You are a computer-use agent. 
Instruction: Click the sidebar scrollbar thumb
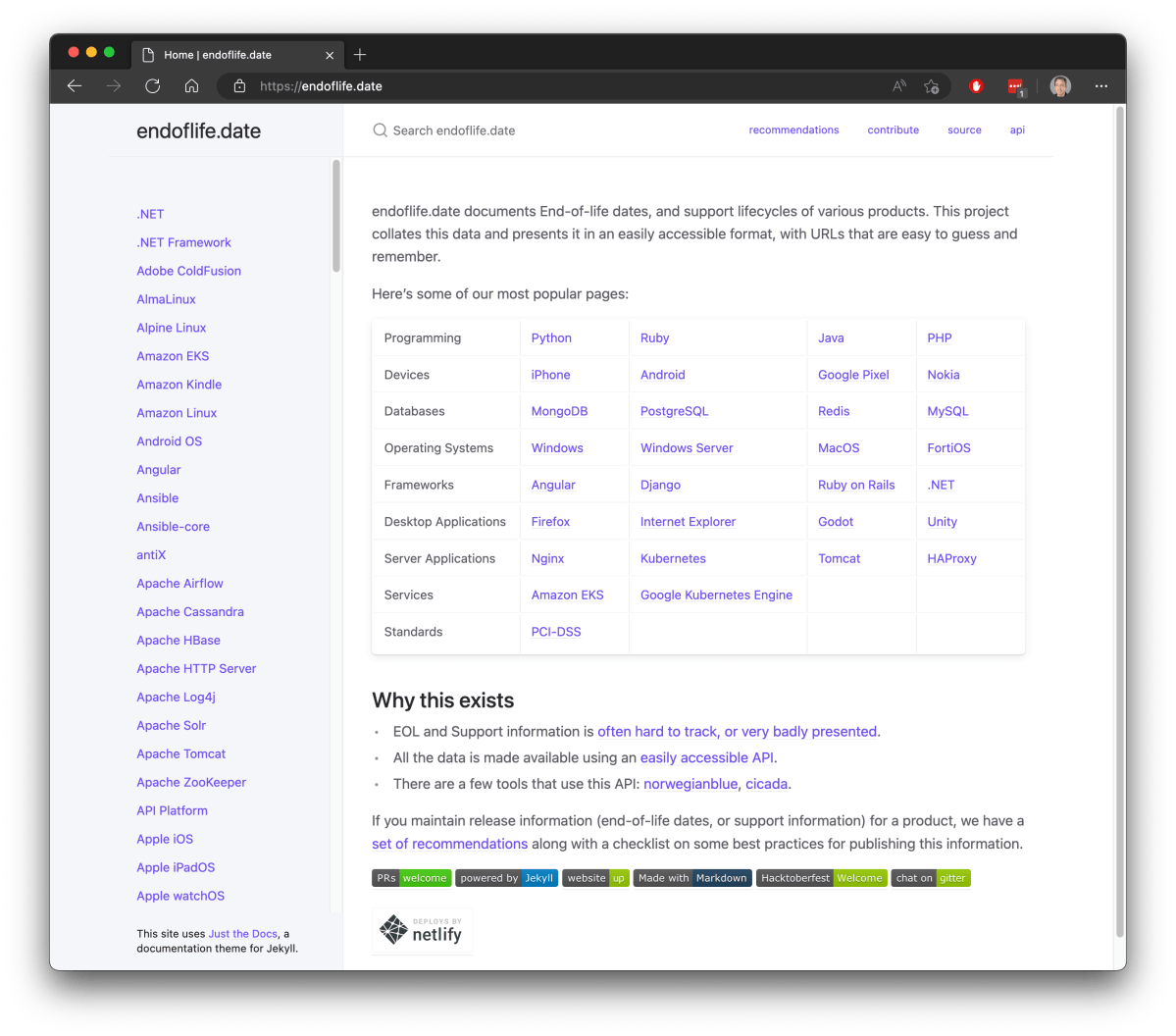point(336,216)
